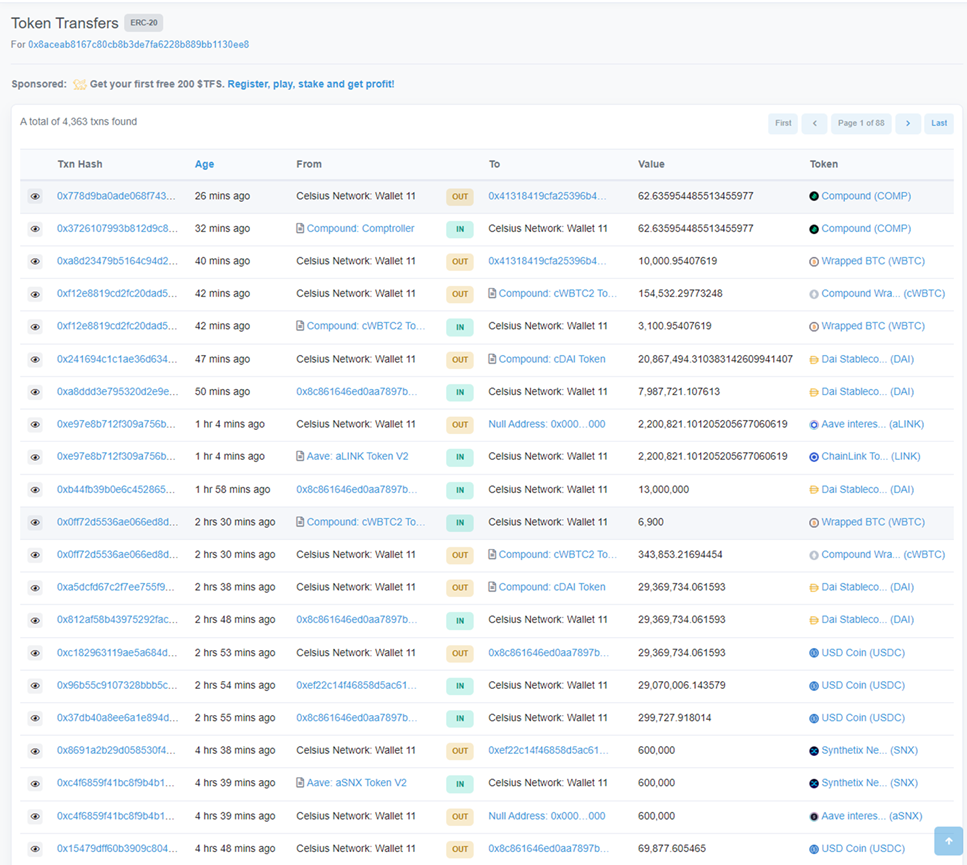Open Compound: cDAI Token in the 47 mins ago row

[552, 359]
